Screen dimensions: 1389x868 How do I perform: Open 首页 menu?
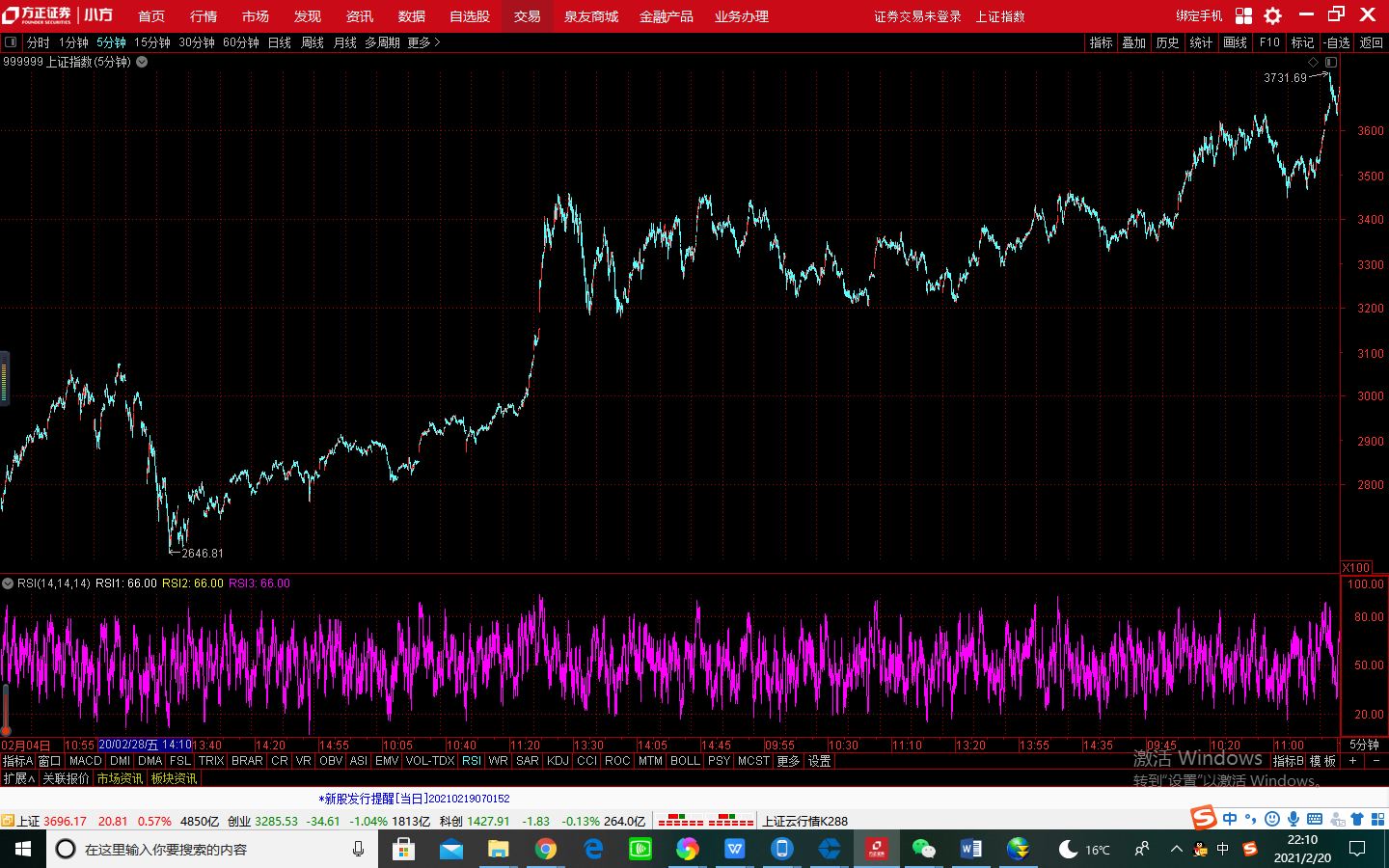151,16
